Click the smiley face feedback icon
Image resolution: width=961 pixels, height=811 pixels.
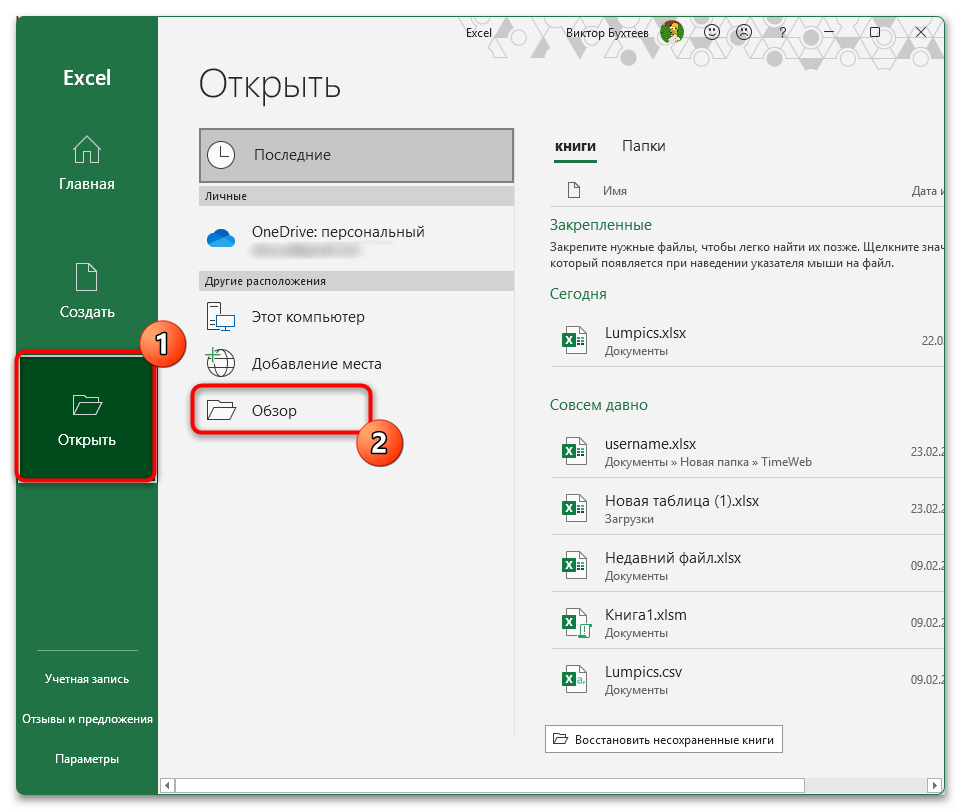click(x=712, y=32)
